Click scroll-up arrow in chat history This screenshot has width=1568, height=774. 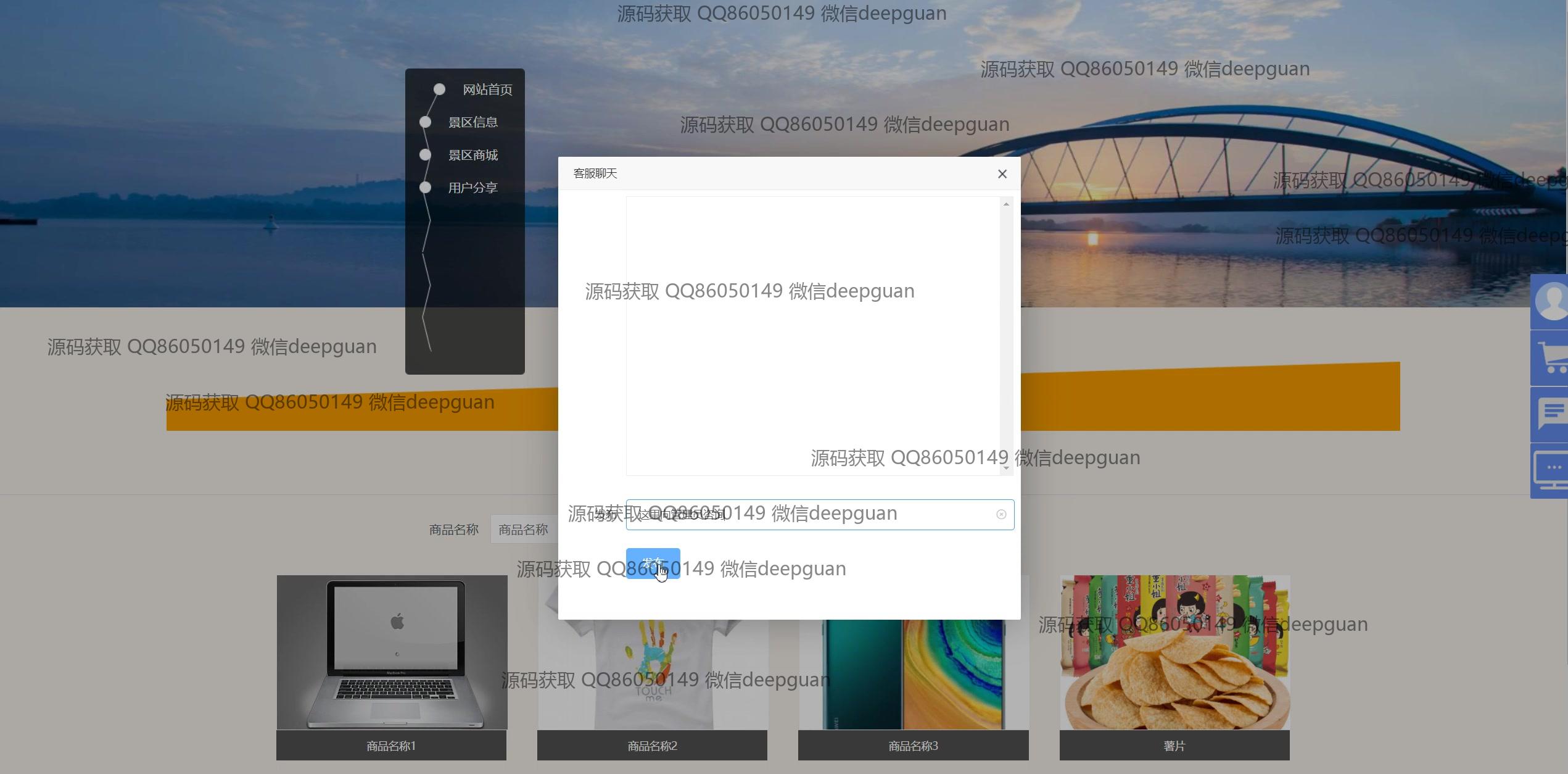click(1006, 204)
